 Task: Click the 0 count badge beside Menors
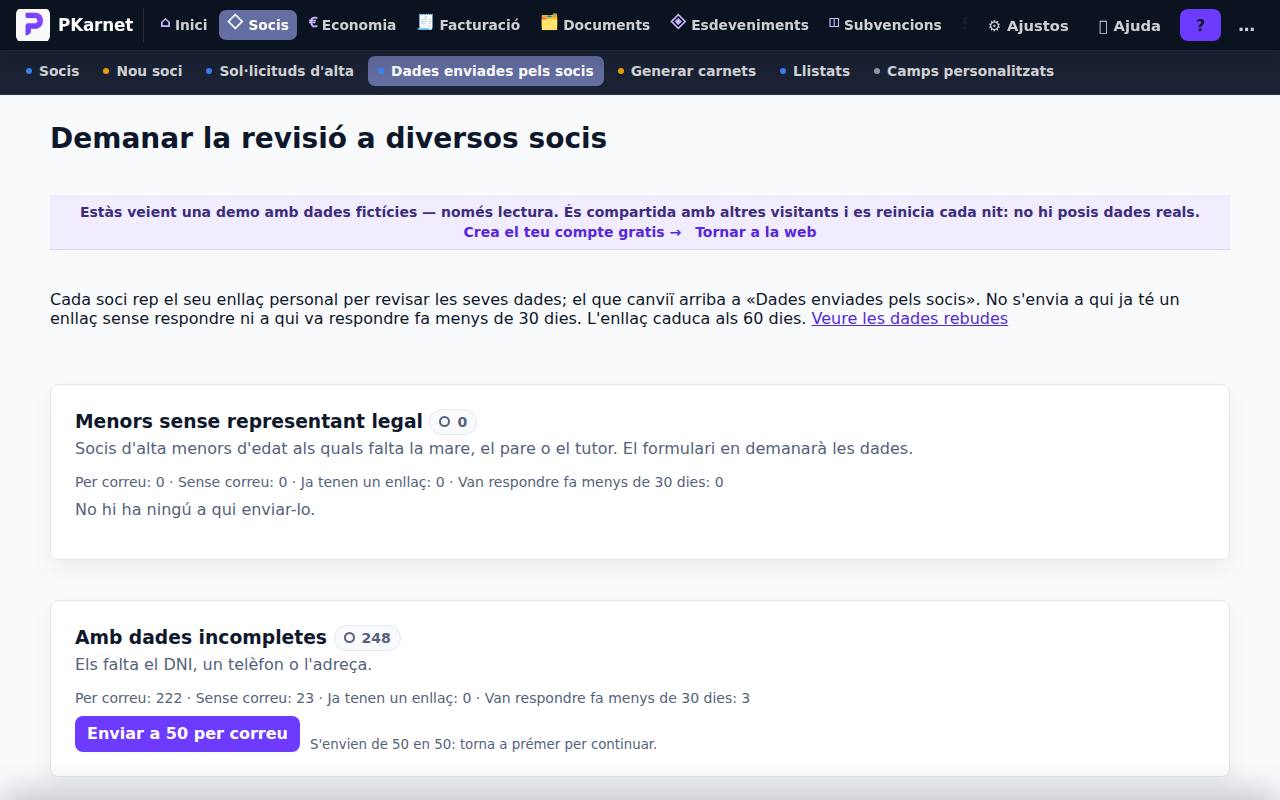pyautogui.click(x=453, y=422)
